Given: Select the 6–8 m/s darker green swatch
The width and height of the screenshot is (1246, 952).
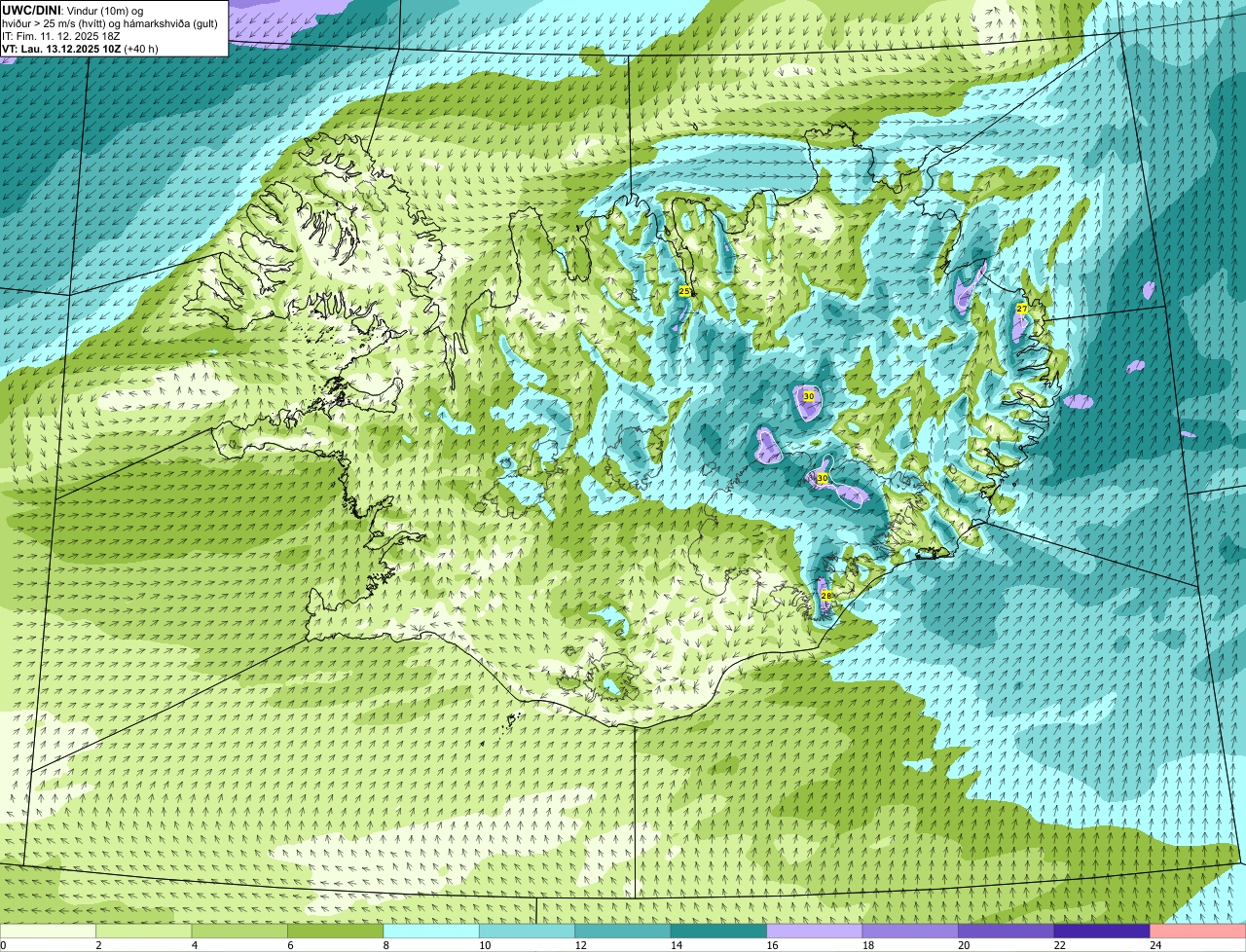Looking at the screenshot, I should click(x=336, y=932).
